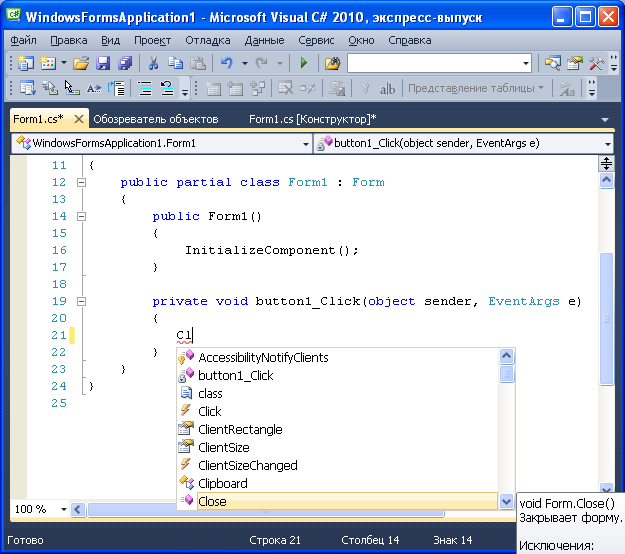Uncomment the selected lines icon
This screenshot has height=554, width=625.
tap(167, 88)
